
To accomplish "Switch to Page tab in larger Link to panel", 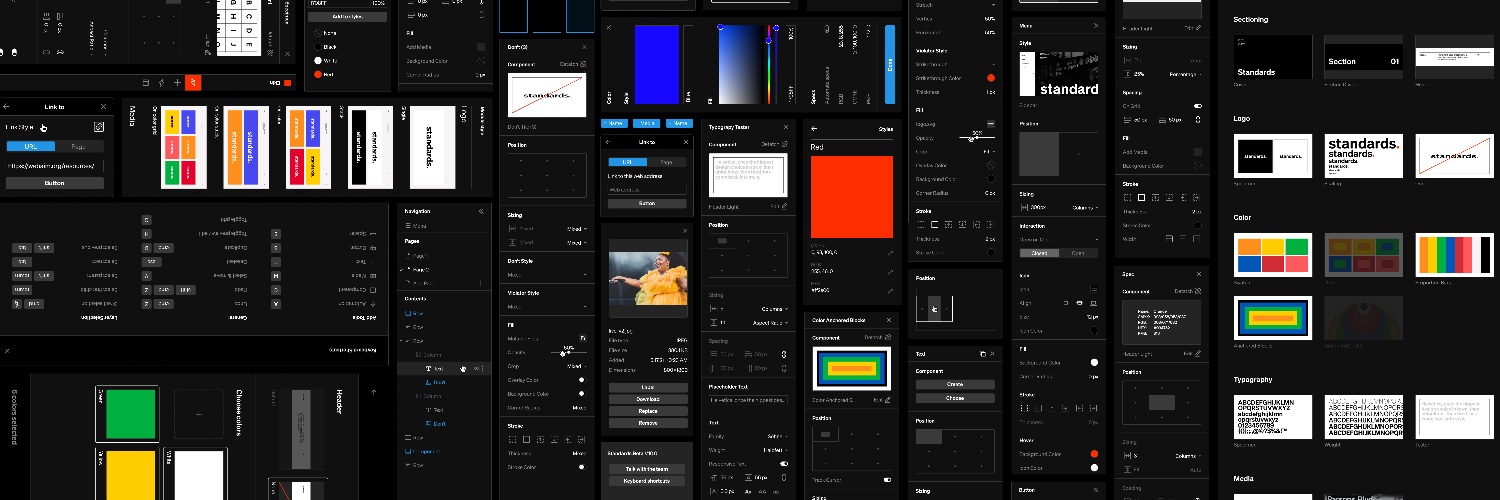I will click(79, 146).
